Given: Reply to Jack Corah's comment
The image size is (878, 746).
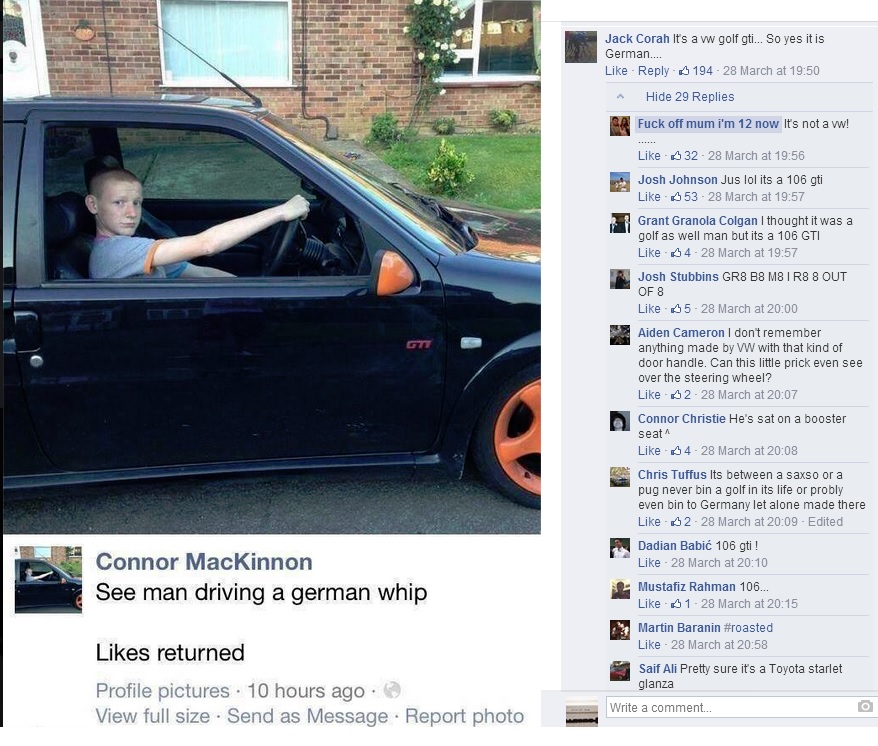Looking at the screenshot, I should click(653, 71).
